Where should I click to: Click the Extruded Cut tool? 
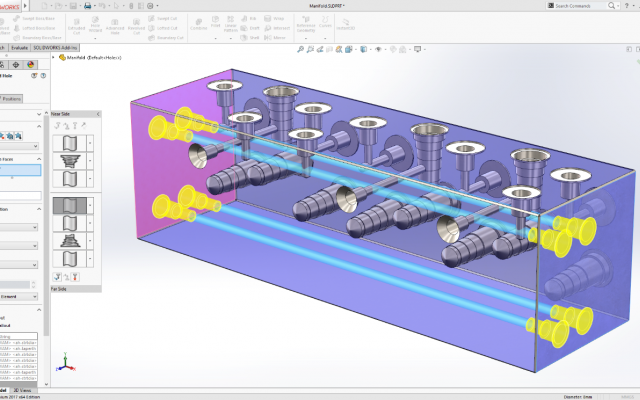pos(76,27)
